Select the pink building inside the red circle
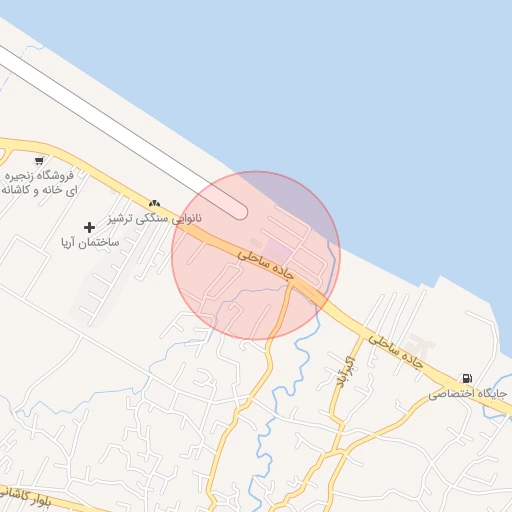The width and height of the screenshot is (512, 512). (277, 252)
